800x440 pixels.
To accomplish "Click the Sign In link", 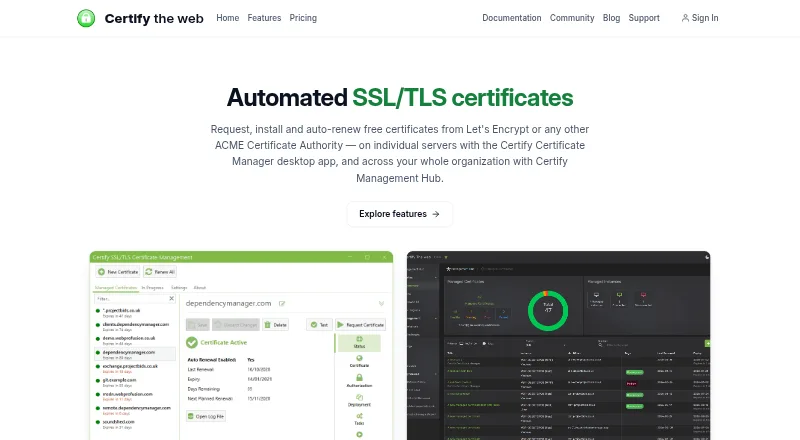I will point(700,18).
